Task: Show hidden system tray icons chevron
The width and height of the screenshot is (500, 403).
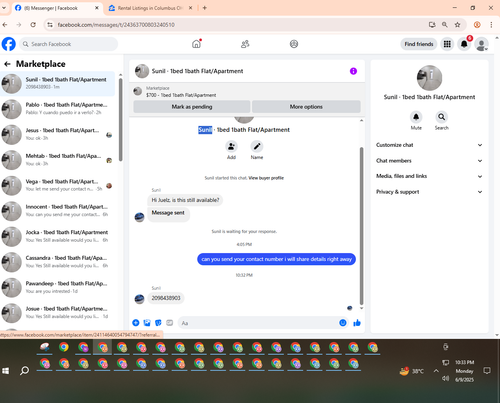Action: 436,371
